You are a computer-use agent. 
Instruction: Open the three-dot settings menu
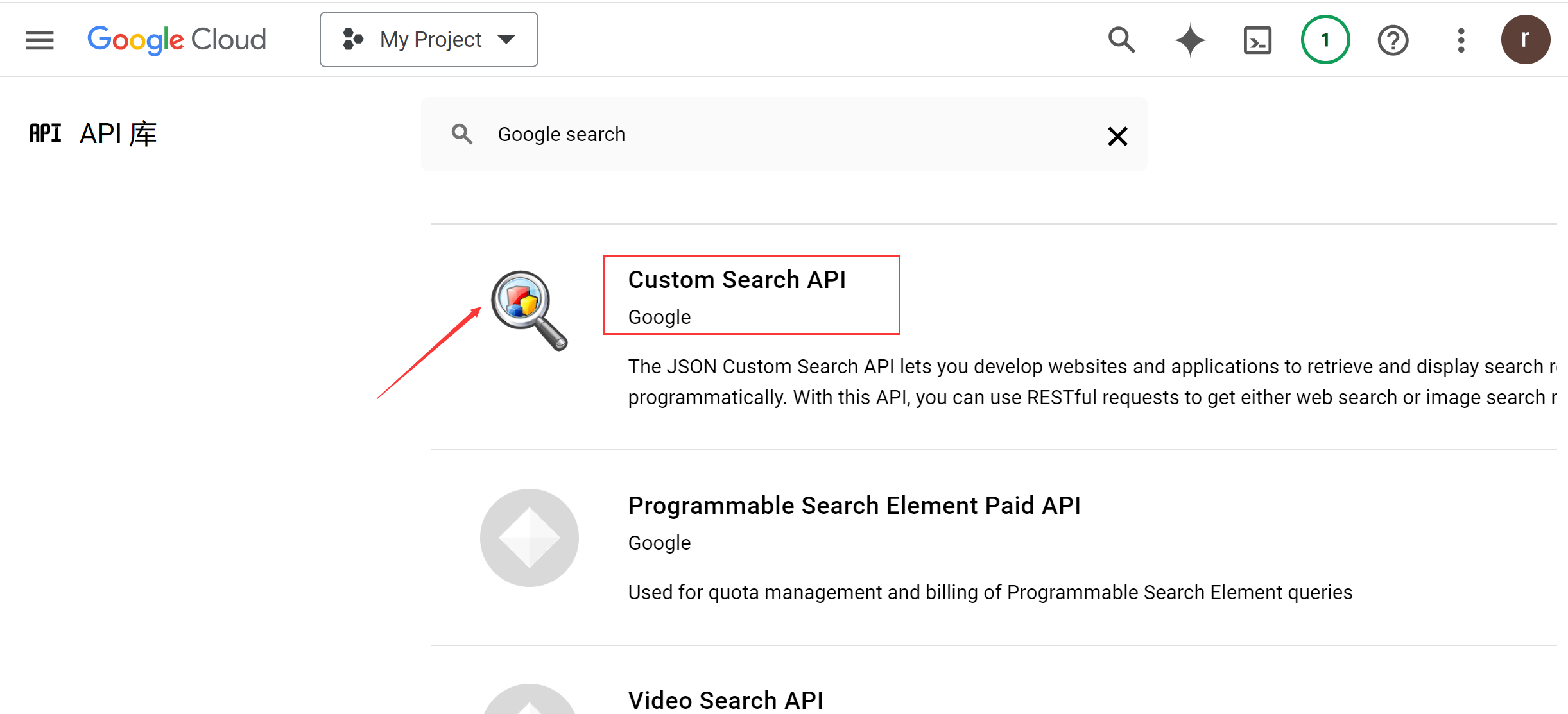1461,40
